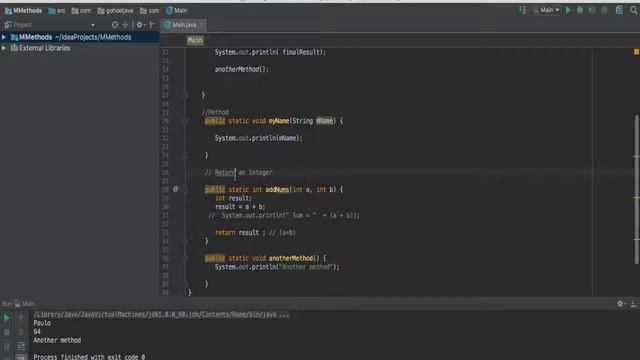This screenshot has height=360, width=640.
Task: Click the grey stop button in the top toolbar
Action: 604,10
